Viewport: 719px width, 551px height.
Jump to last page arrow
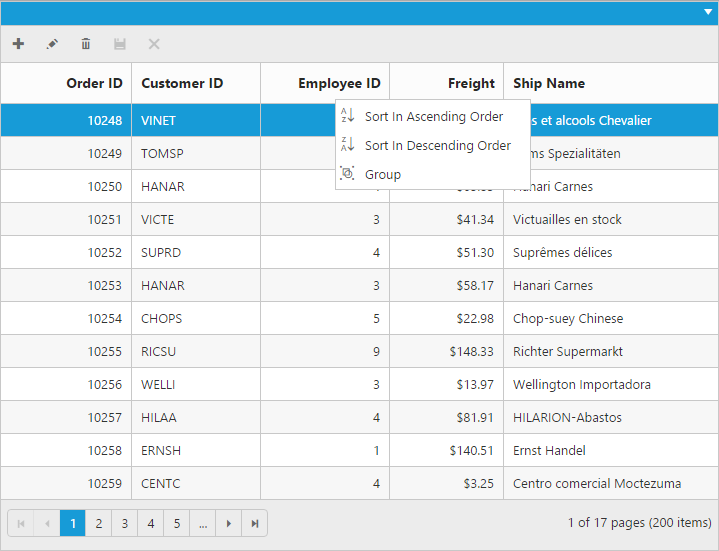[x=255, y=523]
